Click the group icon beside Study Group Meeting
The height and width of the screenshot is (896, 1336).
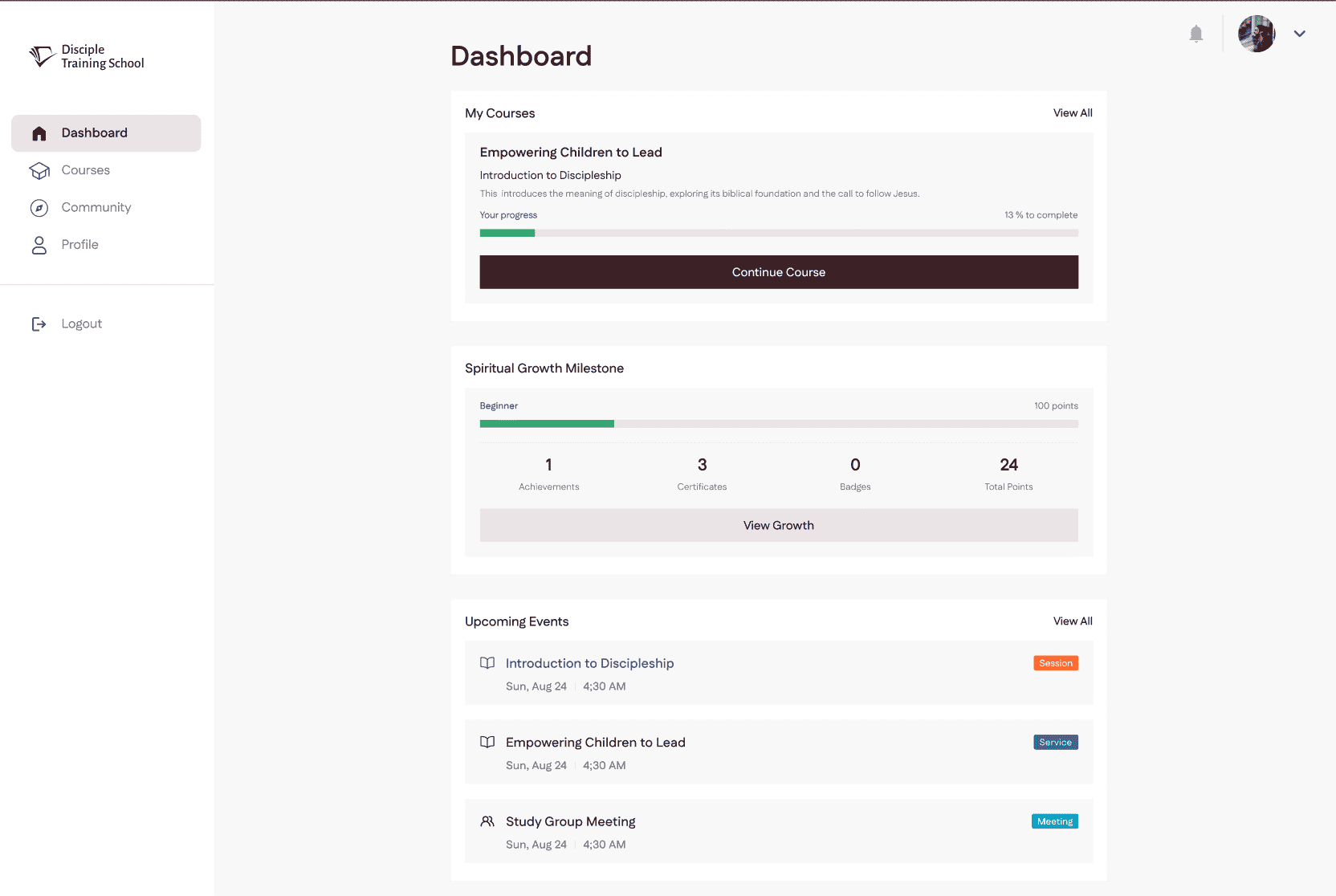(x=487, y=821)
